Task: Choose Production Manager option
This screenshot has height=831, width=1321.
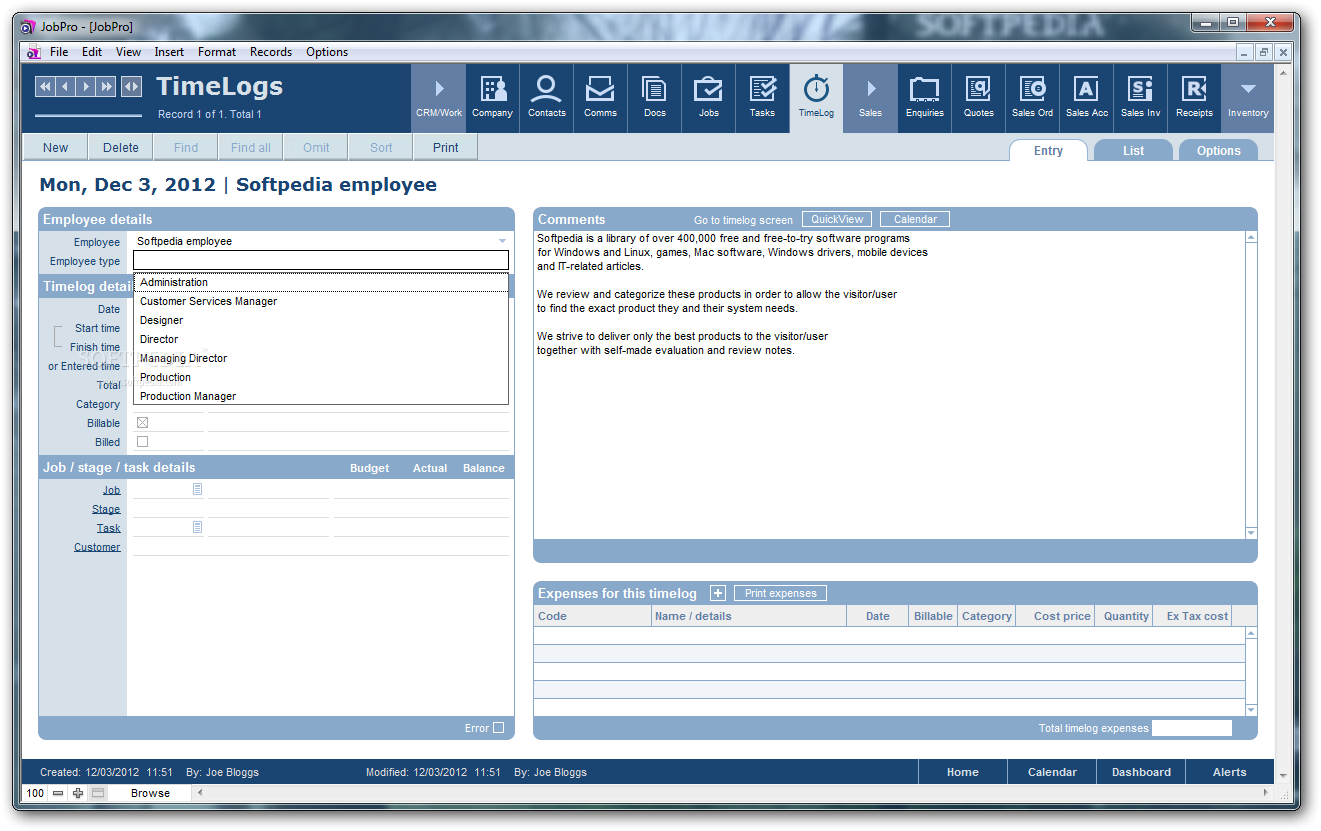Action: (321, 396)
